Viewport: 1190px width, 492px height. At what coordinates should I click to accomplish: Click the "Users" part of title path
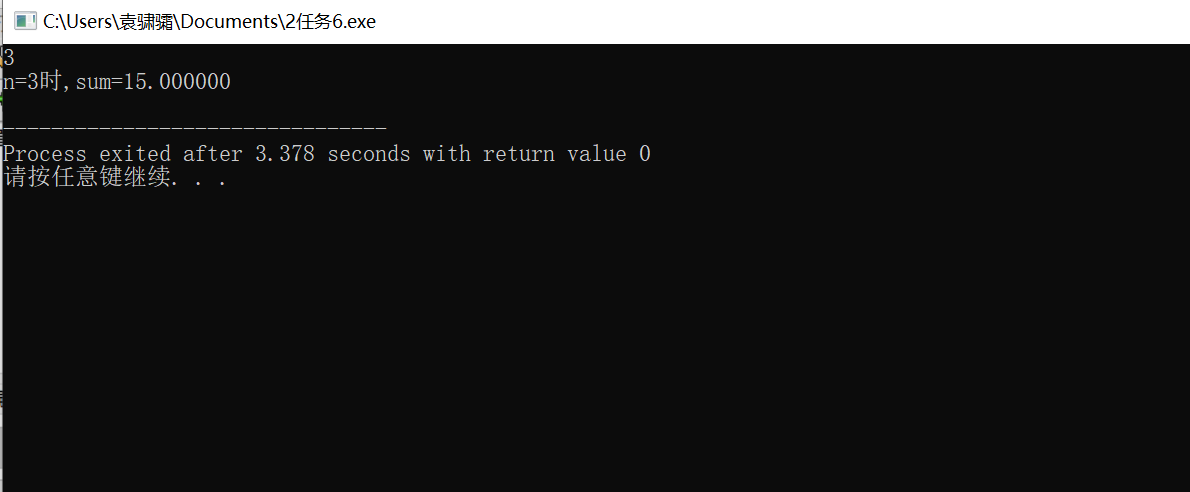coord(86,21)
